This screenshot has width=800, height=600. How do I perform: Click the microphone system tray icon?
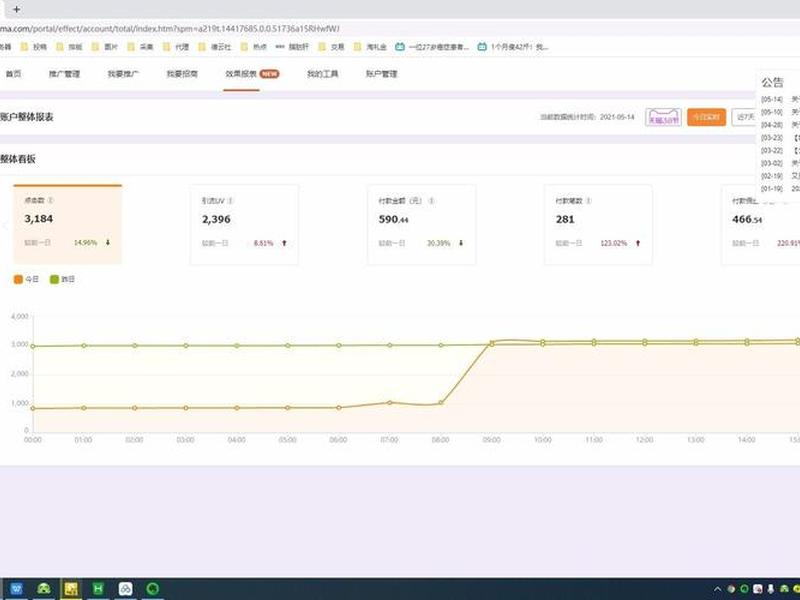770,589
